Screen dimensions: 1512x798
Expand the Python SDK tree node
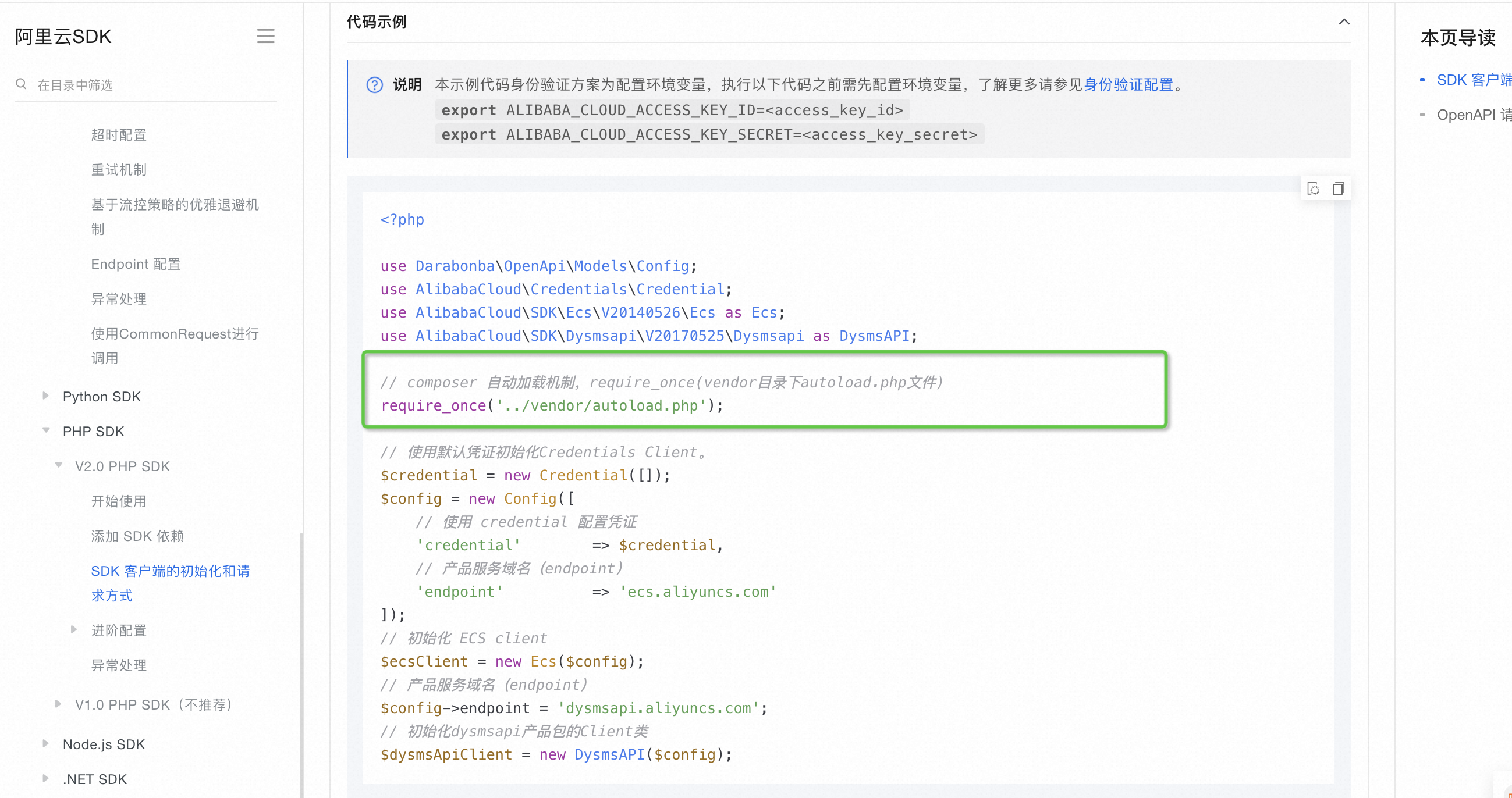[46, 396]
